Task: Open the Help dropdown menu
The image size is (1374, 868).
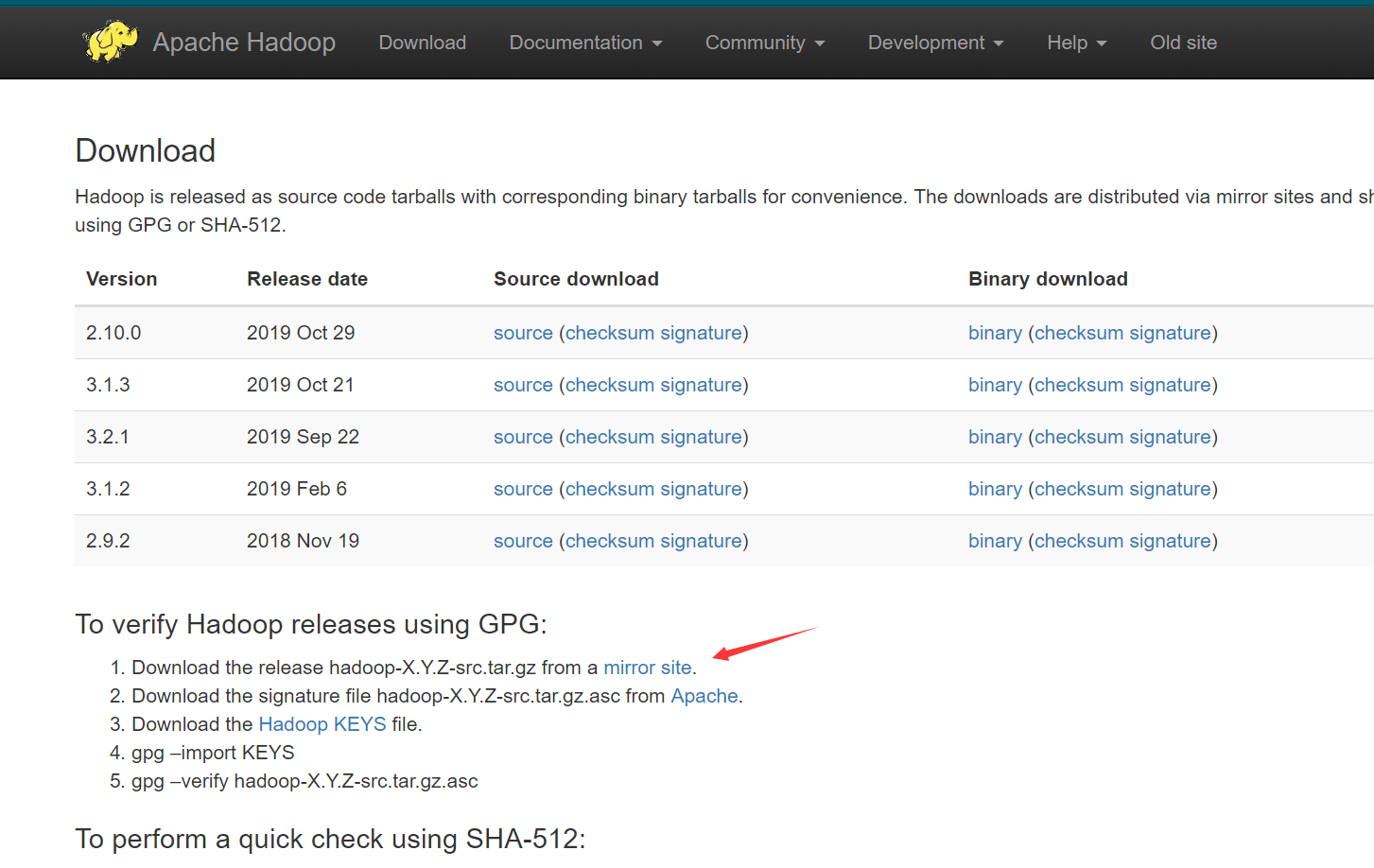Action: (x=1076, y=43)
